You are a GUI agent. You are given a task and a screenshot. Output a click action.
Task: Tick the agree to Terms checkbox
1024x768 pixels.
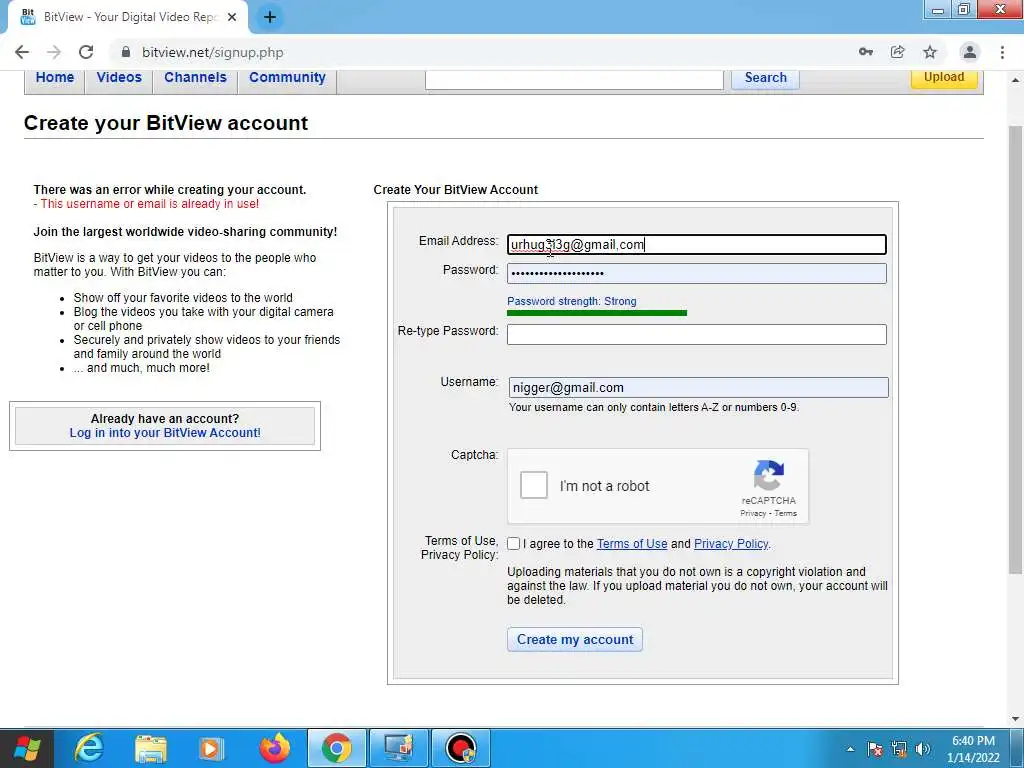click(514, 543)
